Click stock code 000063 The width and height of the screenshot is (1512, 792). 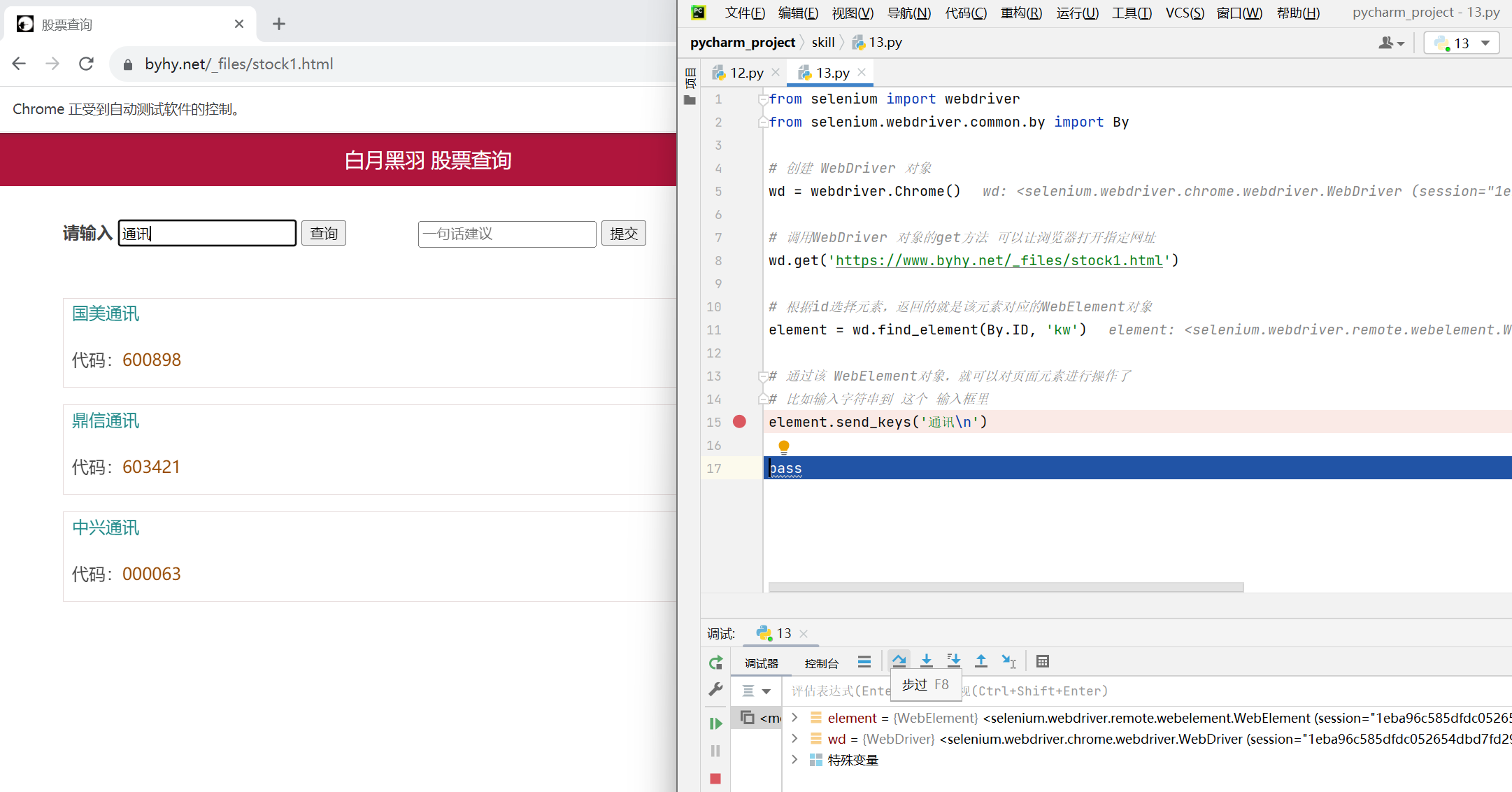(152, 574)
